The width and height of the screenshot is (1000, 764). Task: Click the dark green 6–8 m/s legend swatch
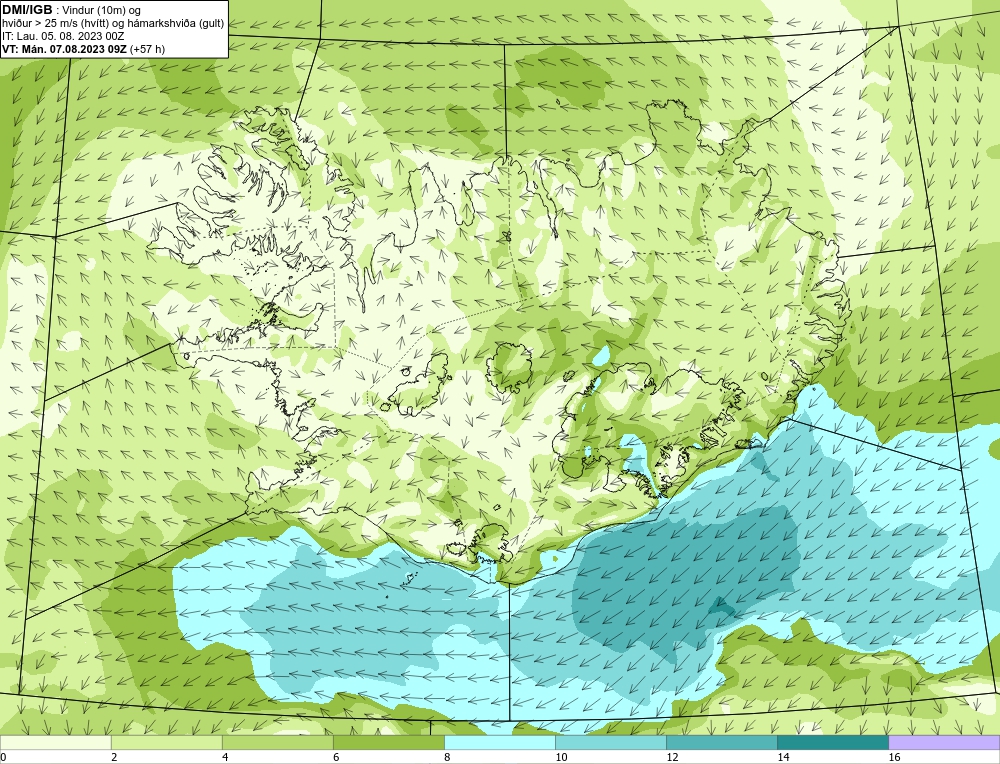[x=388, y=742]
